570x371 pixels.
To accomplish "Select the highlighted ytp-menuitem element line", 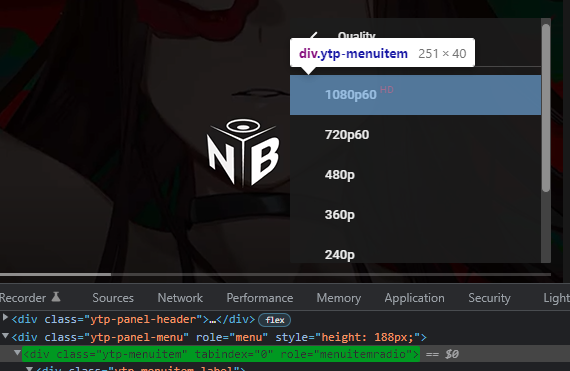I will pos(221,354).
